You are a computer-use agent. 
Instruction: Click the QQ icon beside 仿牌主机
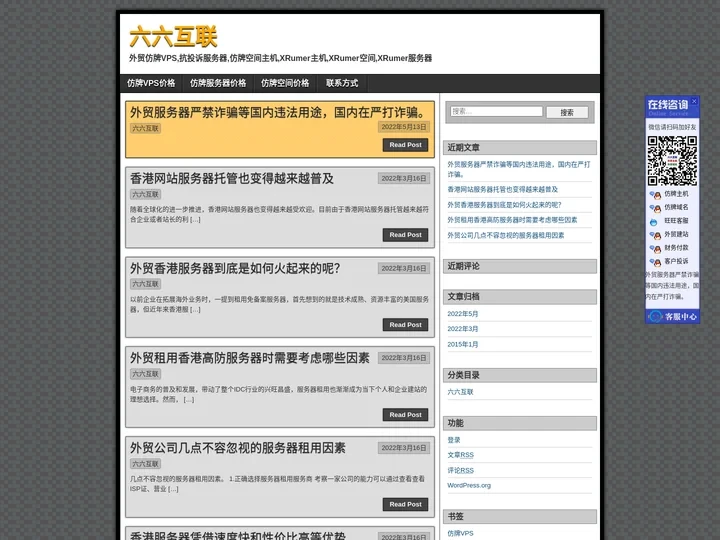[x=655, y=194]
